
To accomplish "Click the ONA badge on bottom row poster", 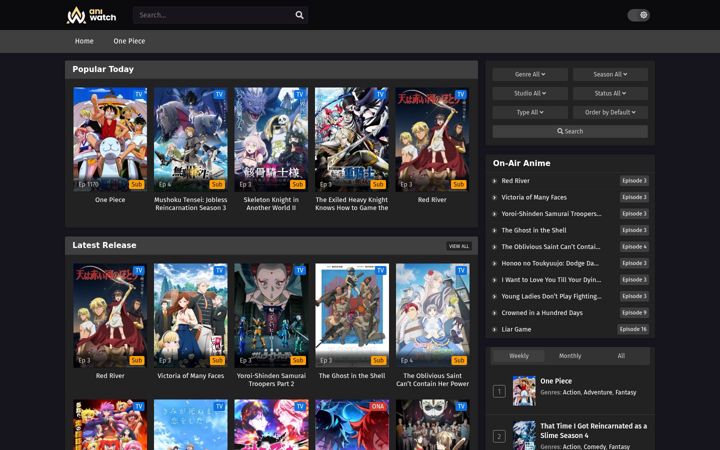I will (x=377, y=406).
